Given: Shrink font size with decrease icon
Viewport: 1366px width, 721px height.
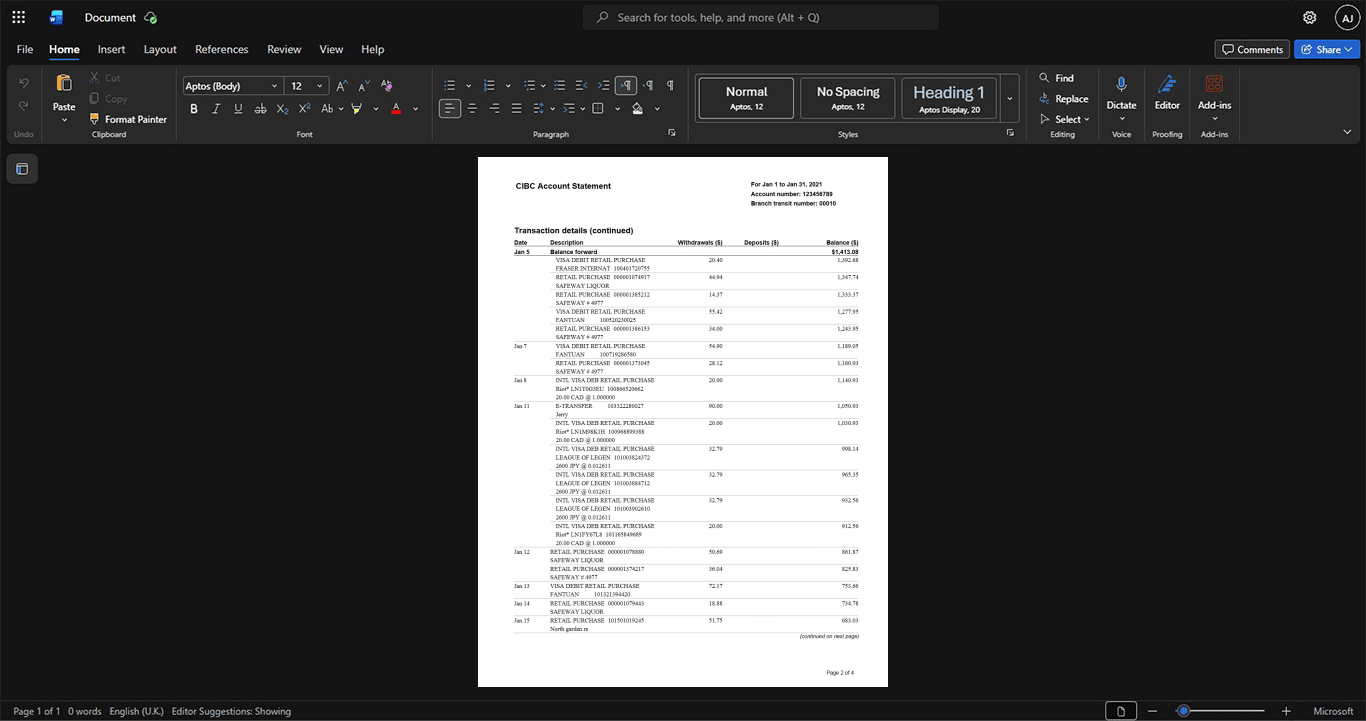Looking at the screenshot, I should click(364, 86).
